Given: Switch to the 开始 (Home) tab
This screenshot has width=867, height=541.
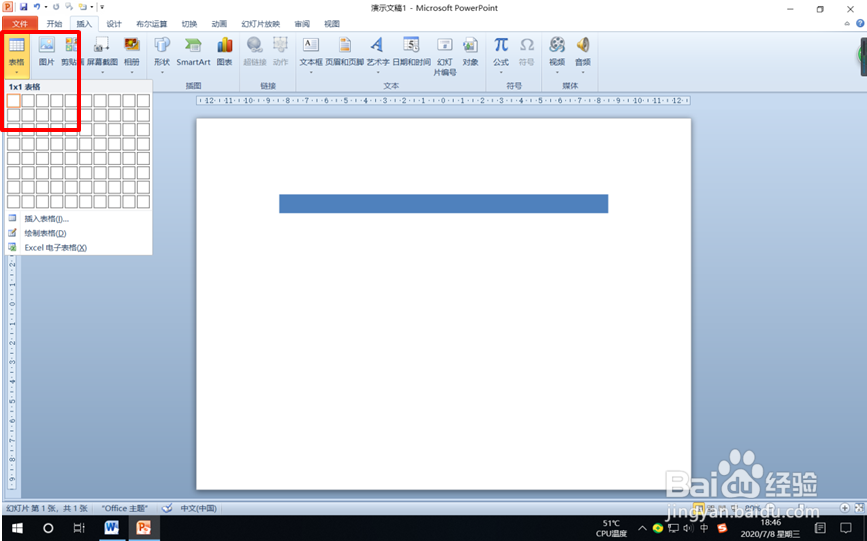Looking at the screenshot, I should [x=54, y=24].
